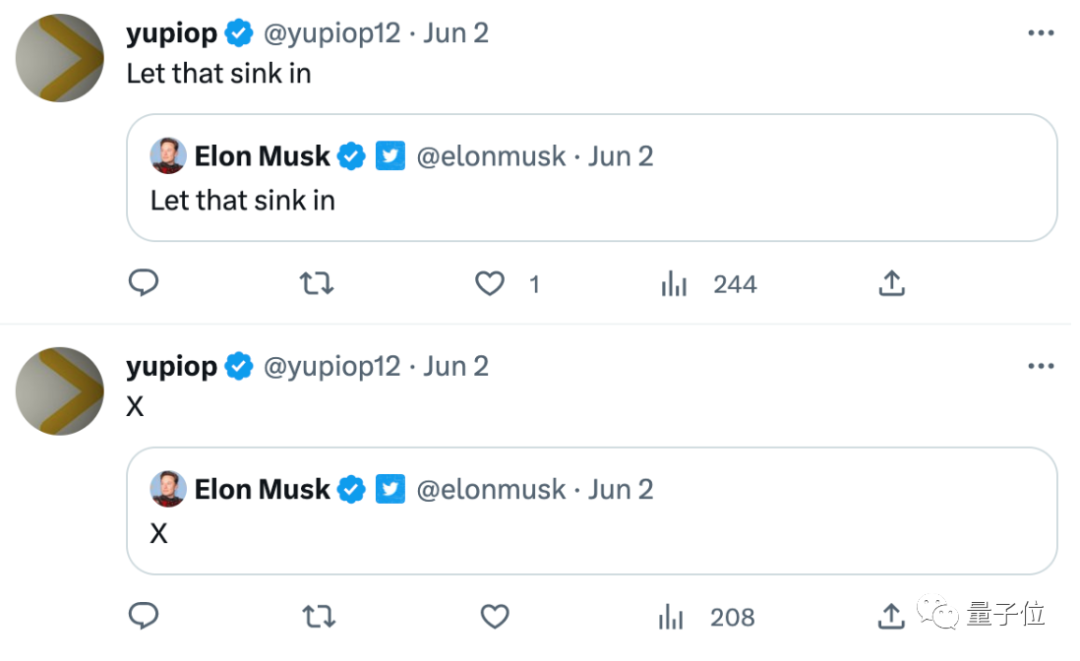Screen dimensions: 1080x661
Task: Open @yupiop12 handle on first tweet
Action: click(331, 33)
